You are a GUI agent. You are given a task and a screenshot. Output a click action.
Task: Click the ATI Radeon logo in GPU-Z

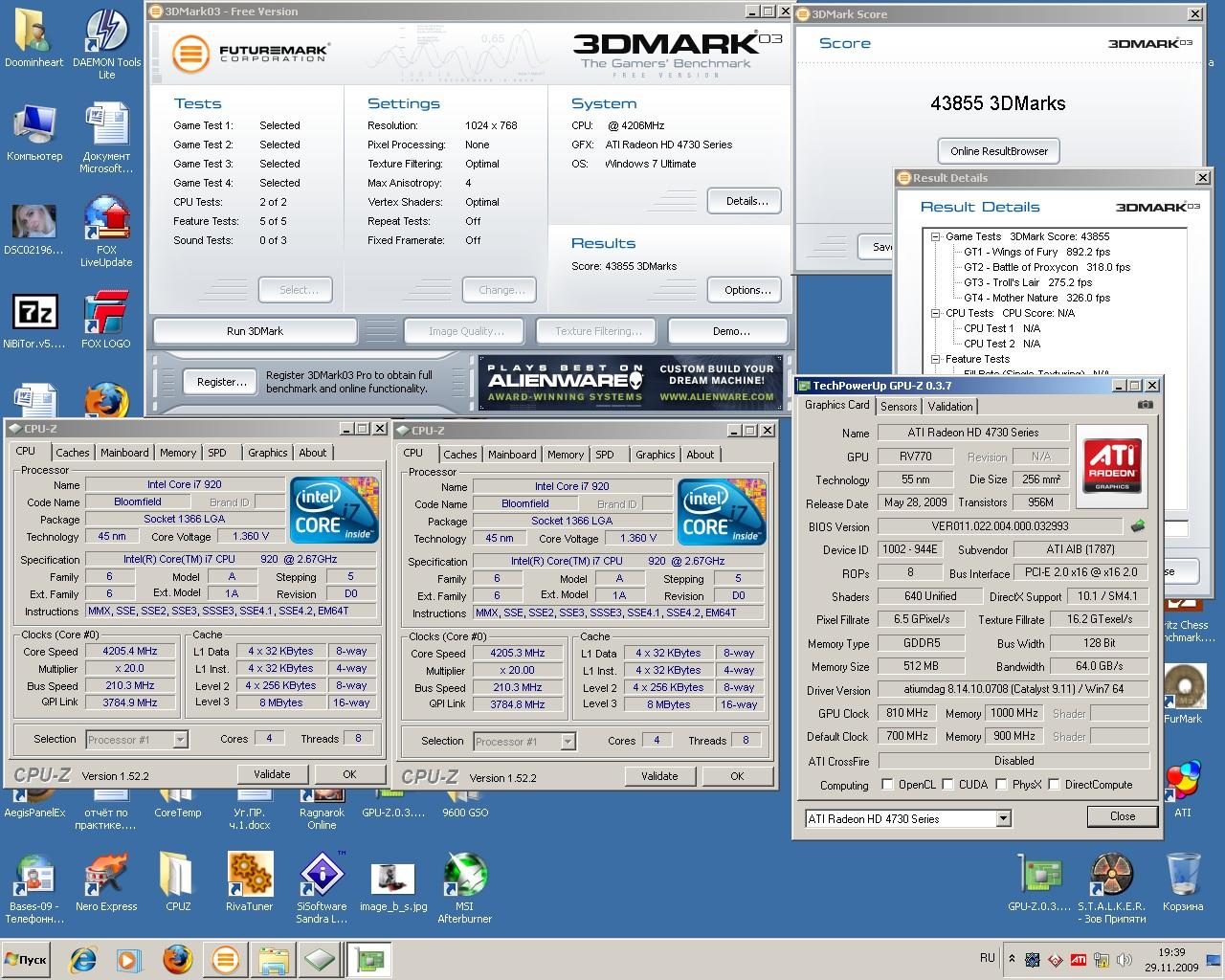tap(1114, 465)
